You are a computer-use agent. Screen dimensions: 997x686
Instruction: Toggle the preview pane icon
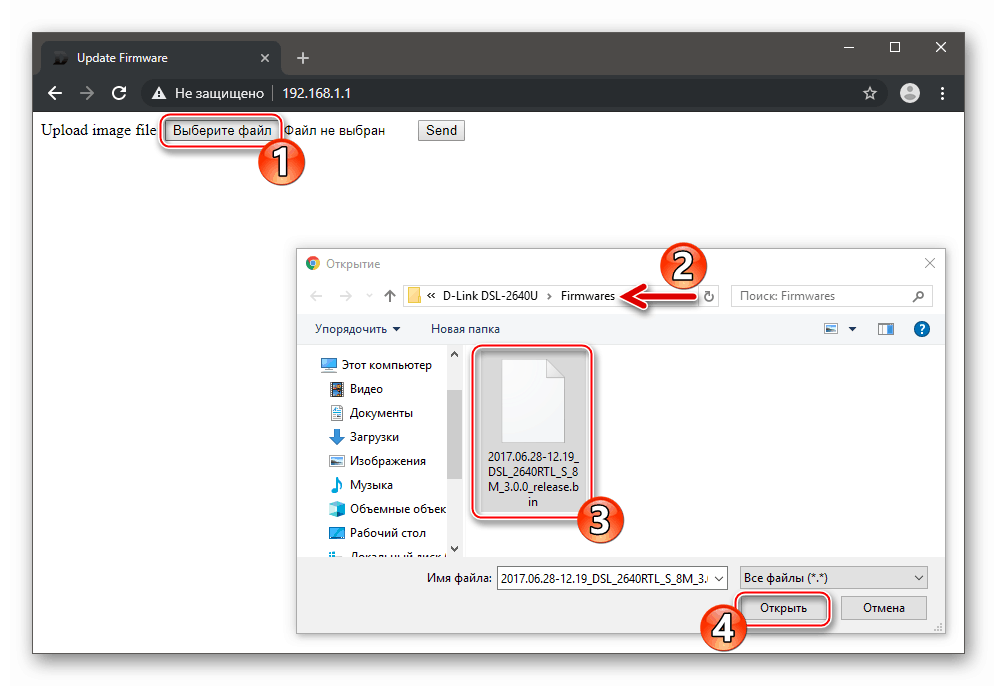click(x=886, y=329)
